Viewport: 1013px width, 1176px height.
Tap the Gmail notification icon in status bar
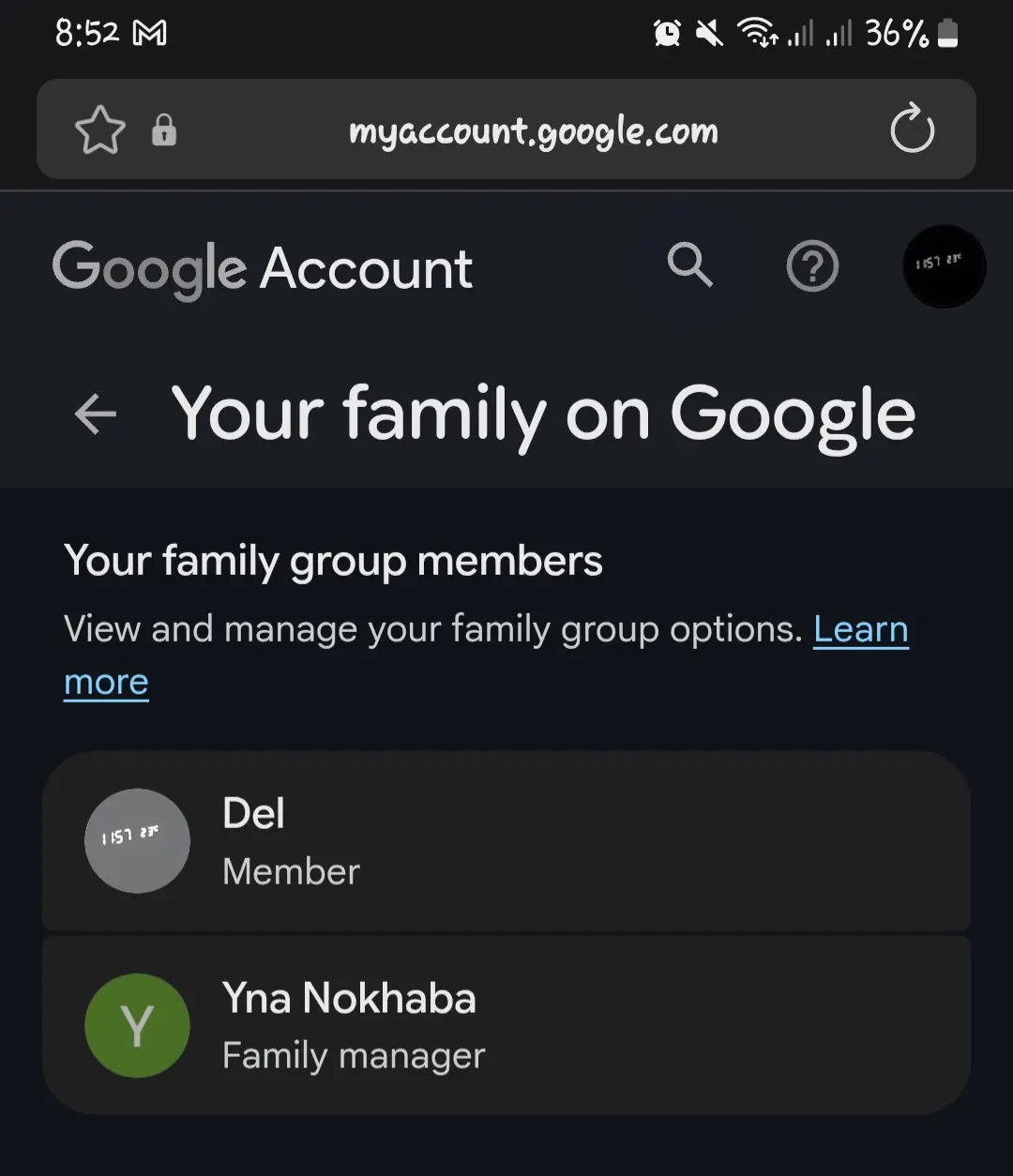click(x=150, y=35)
